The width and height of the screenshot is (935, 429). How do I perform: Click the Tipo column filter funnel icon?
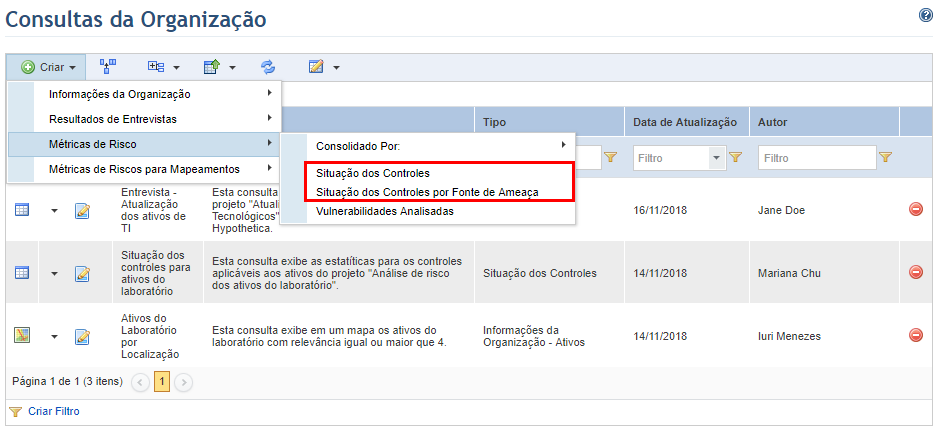click(x=610, y=158)
